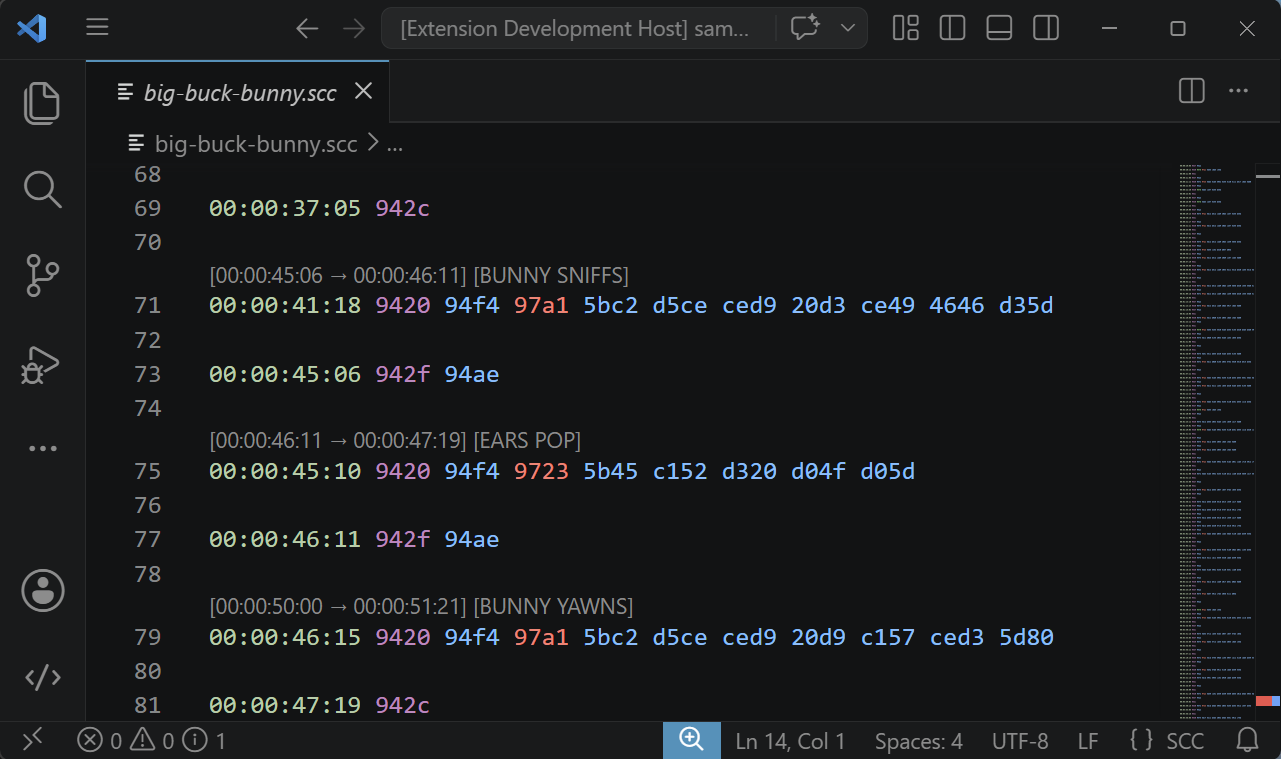Click the zoom magnifier status item
The image size is (1281, 759).
pyautogui.click(x=691, y=740)
